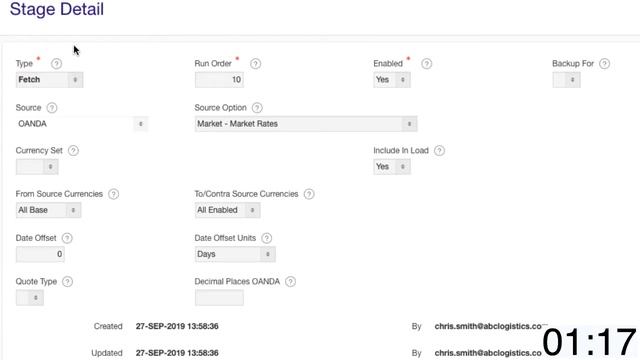Open the Backup For dropdown
Image resolution: width=640 pixels, height=360 pixels.
point(567,80)
